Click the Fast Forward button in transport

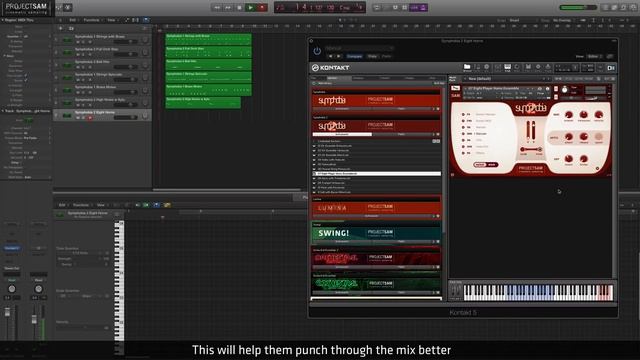tap(228, 7)
